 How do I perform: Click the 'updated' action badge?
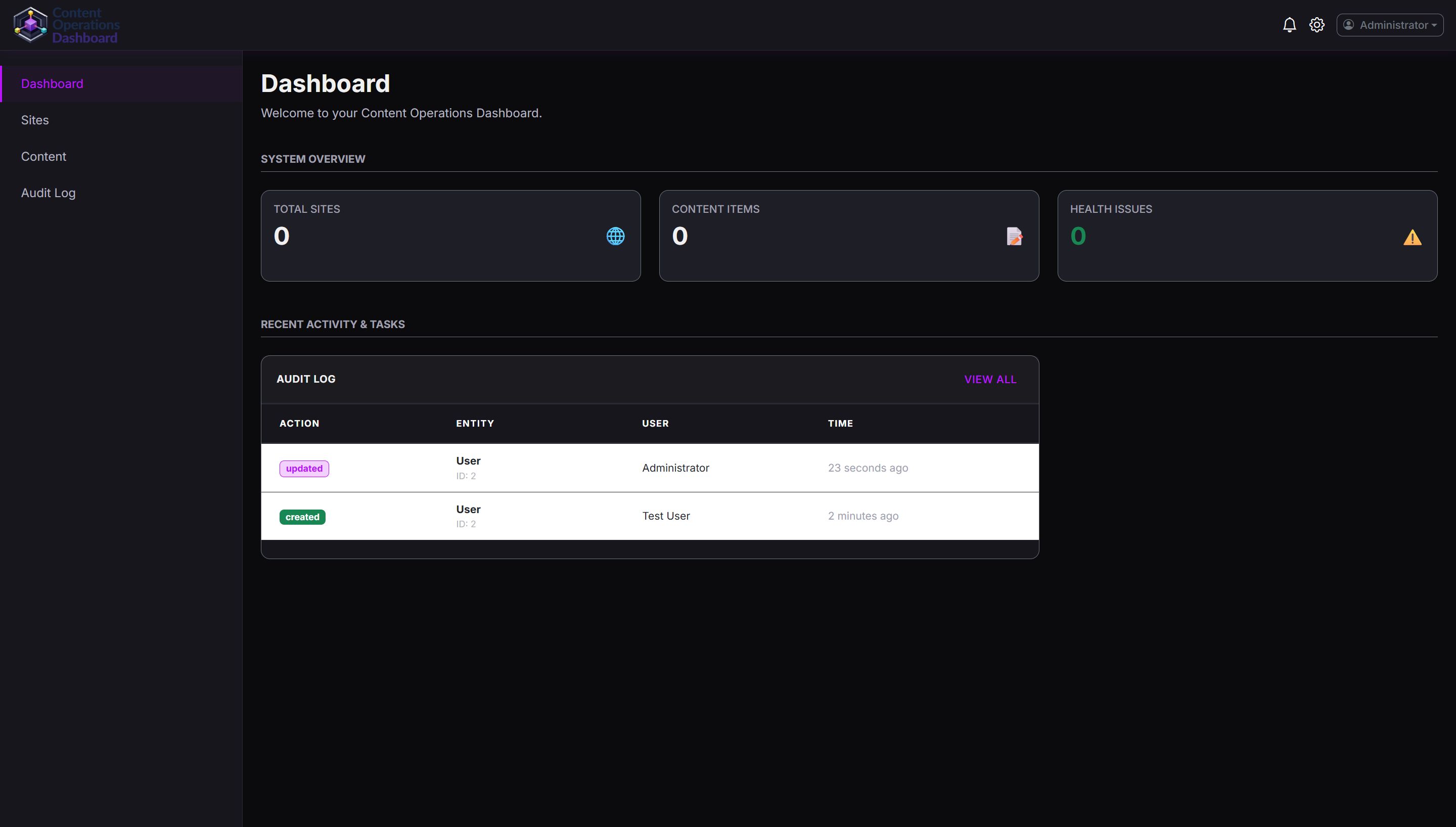point(304,469)
